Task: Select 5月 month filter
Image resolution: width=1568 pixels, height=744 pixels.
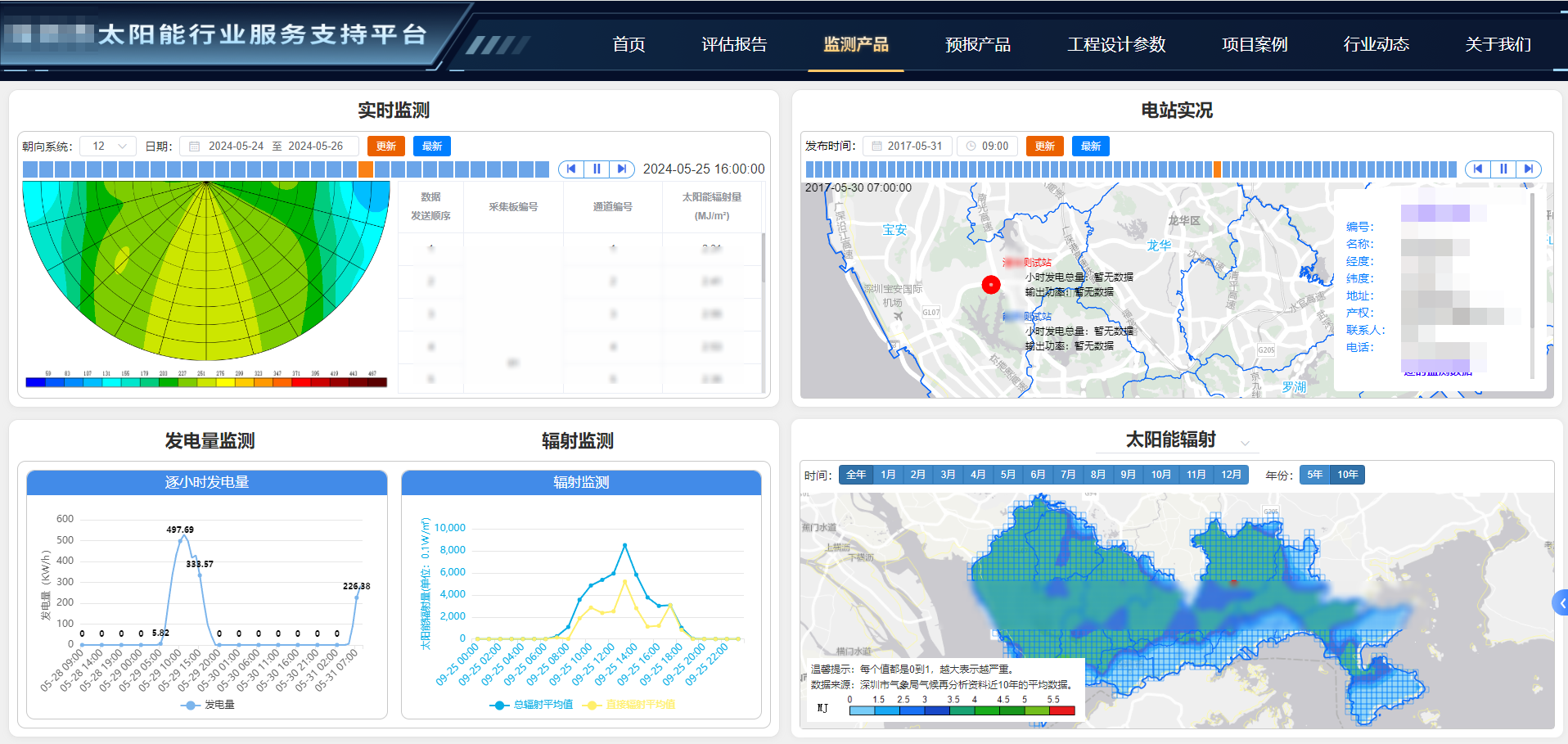Action: click(x=1008, y=475)
